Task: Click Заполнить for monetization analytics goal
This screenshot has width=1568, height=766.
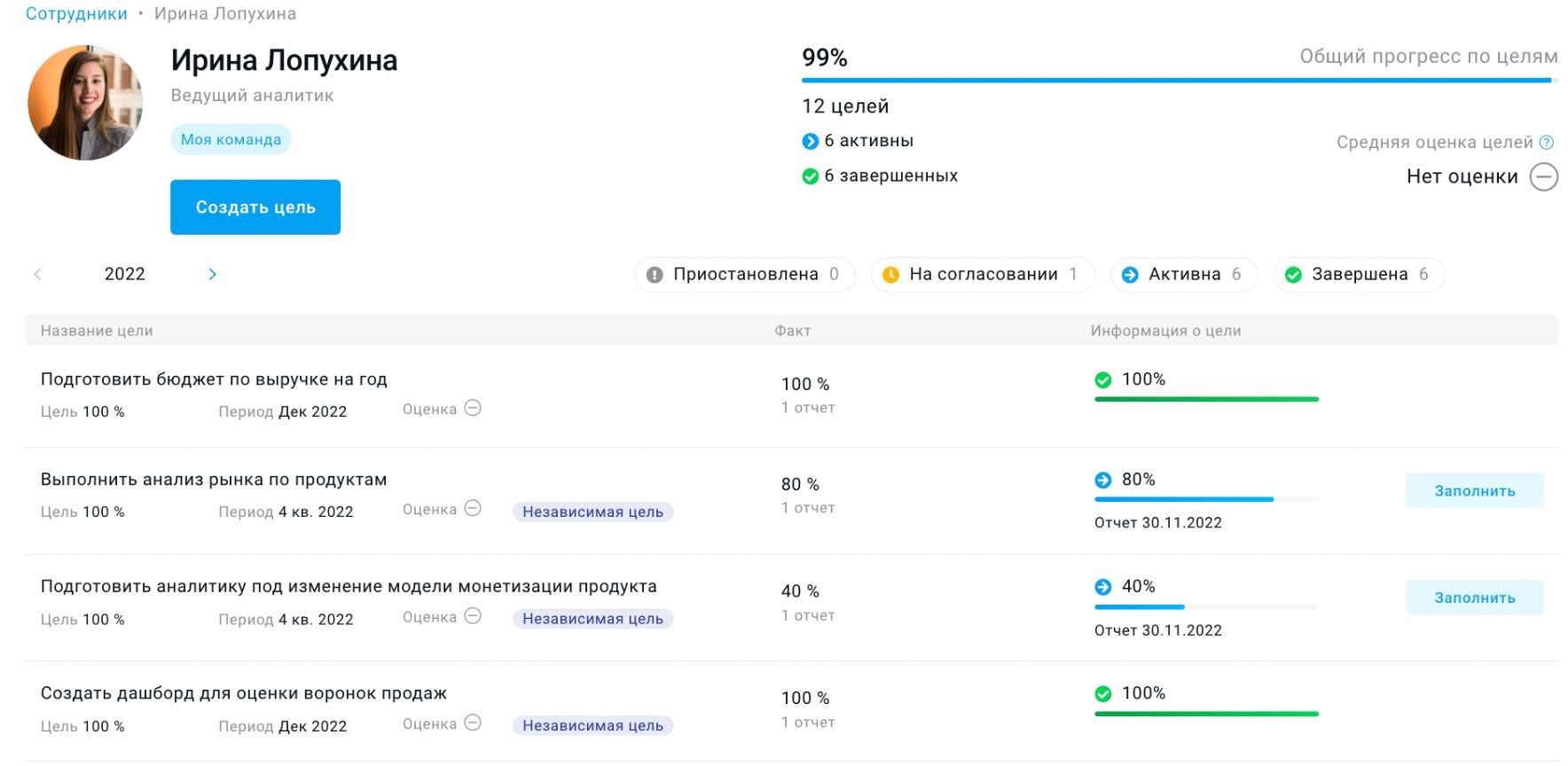Action: point(1474,598)
